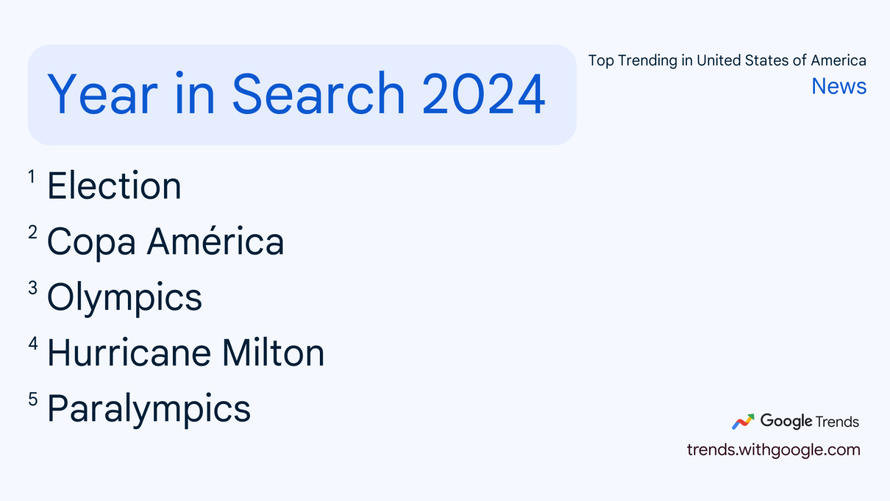The height and width of the screenshot is (501, 890).
Task: Click the word "Year" in the title
Action: tap(89, 95)
